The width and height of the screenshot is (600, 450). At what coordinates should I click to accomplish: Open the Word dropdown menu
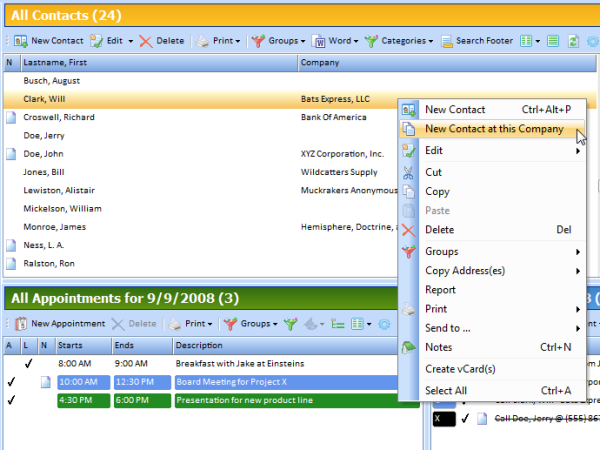click(x=356, y=41)
